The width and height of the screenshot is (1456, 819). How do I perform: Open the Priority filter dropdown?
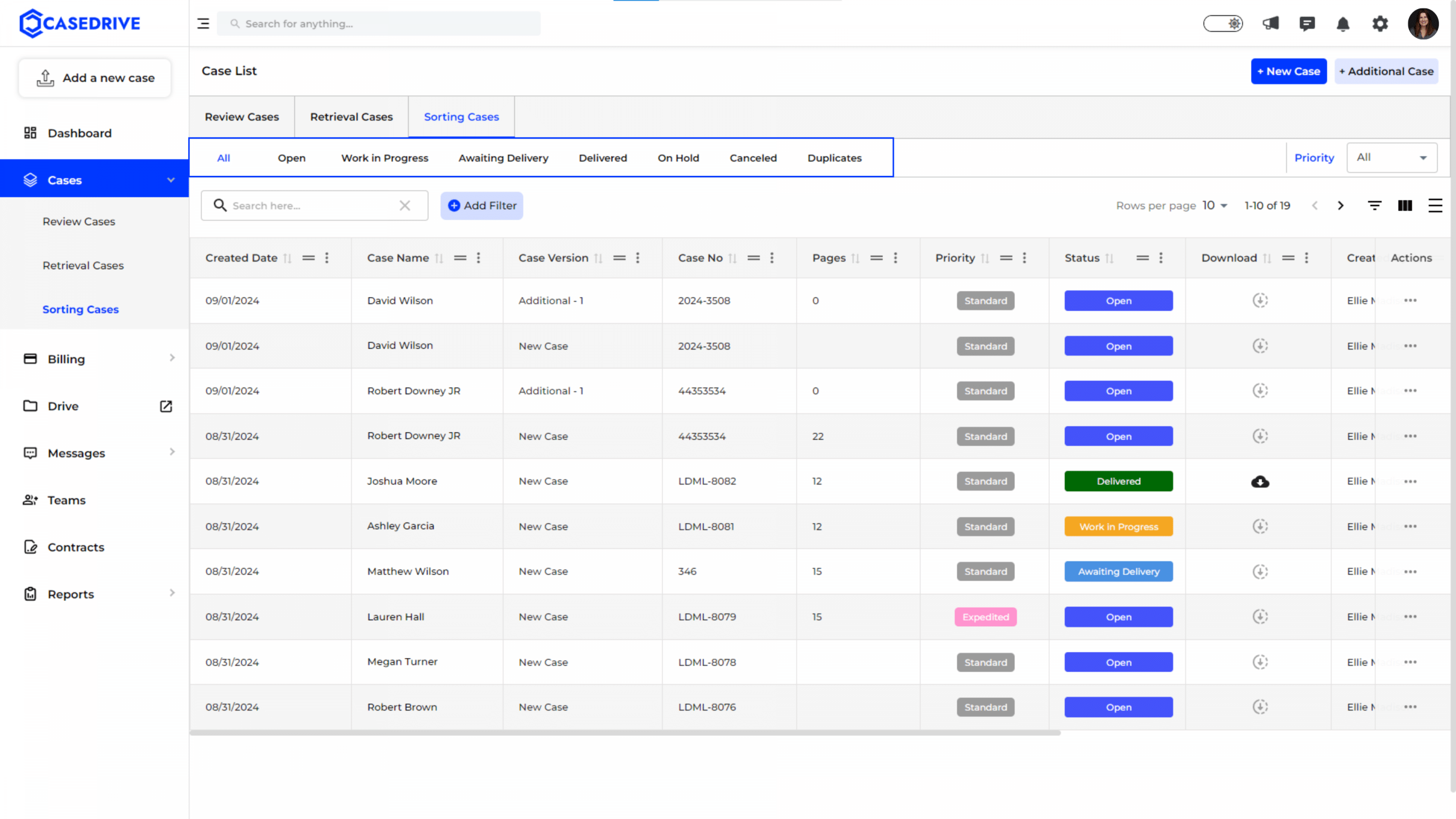coord(1392,157)
